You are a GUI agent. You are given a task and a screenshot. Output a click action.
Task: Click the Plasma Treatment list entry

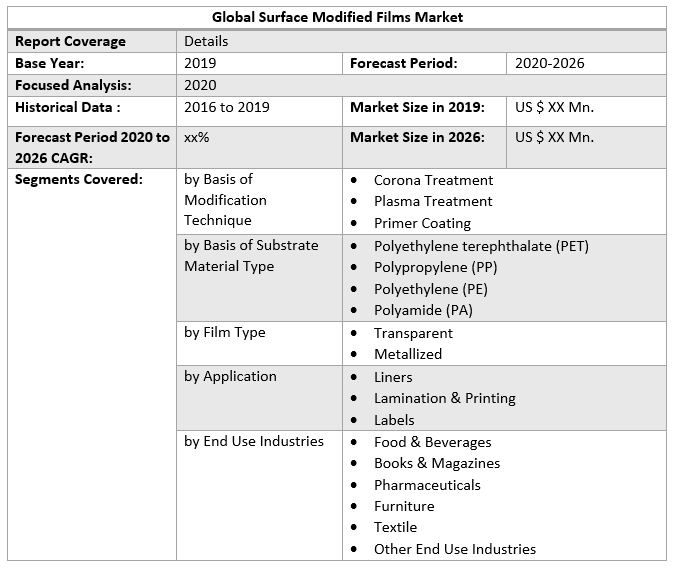coord(433,201)
